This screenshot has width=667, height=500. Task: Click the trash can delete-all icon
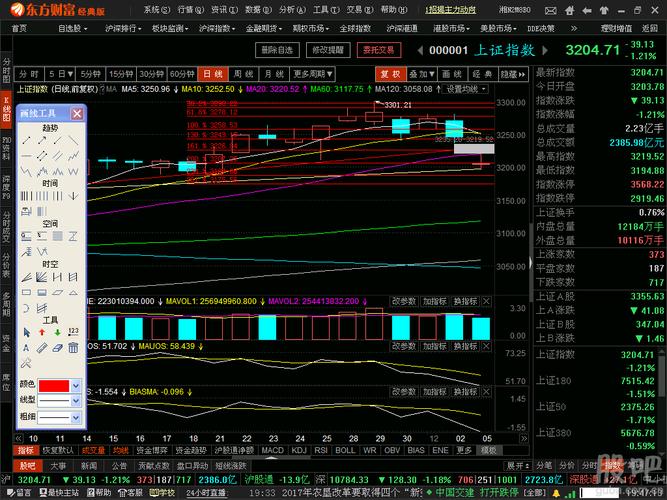pos(75,348)
